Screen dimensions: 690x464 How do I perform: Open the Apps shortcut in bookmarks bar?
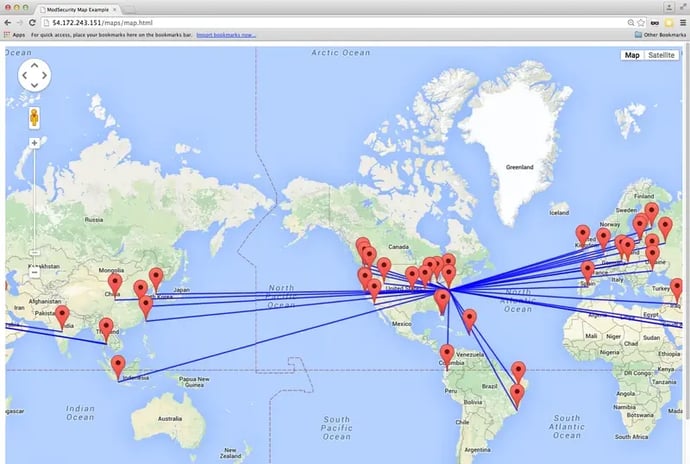[15, 34]
